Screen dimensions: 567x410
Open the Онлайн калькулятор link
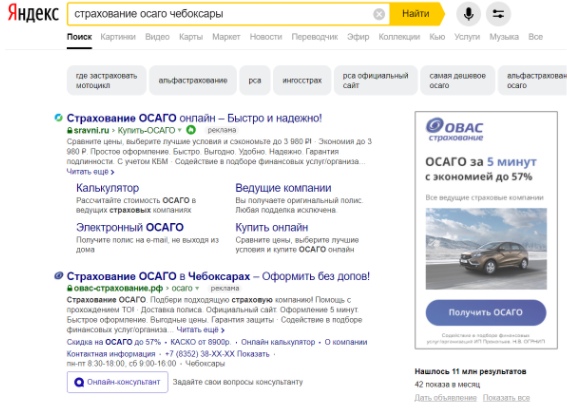coord(278,342)
